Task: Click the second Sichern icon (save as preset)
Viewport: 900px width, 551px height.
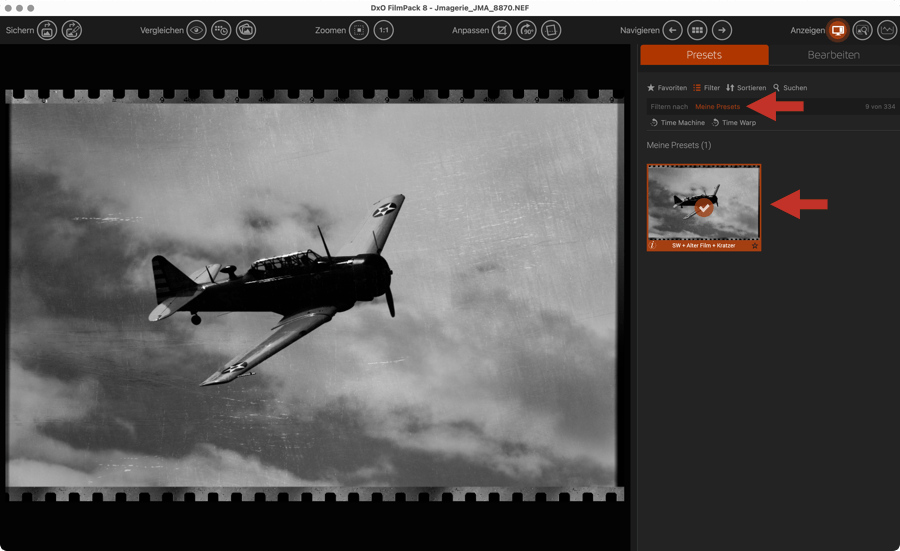Action: [x=72, y=31]
